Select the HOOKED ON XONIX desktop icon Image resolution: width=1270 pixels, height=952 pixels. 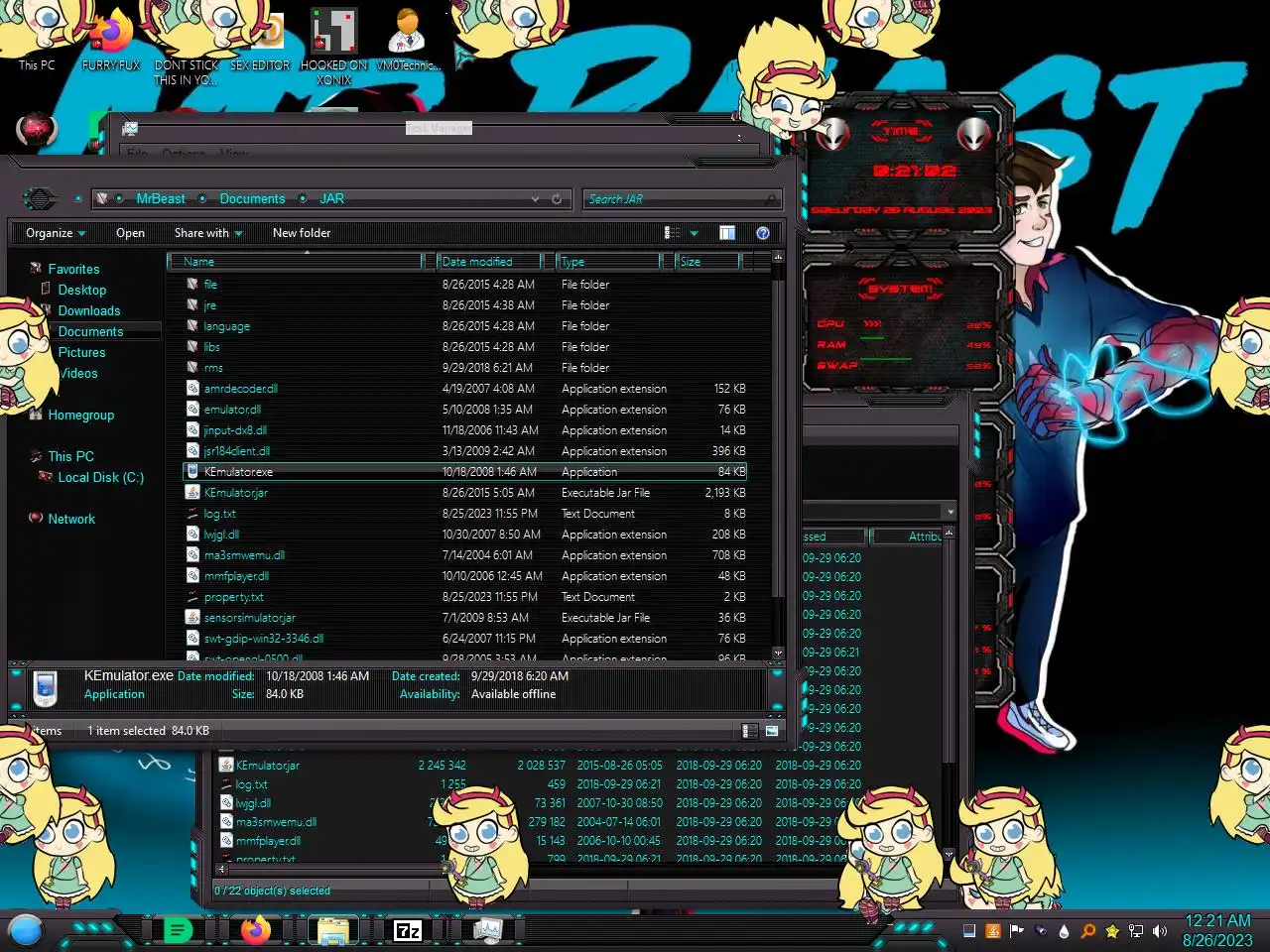334,47
